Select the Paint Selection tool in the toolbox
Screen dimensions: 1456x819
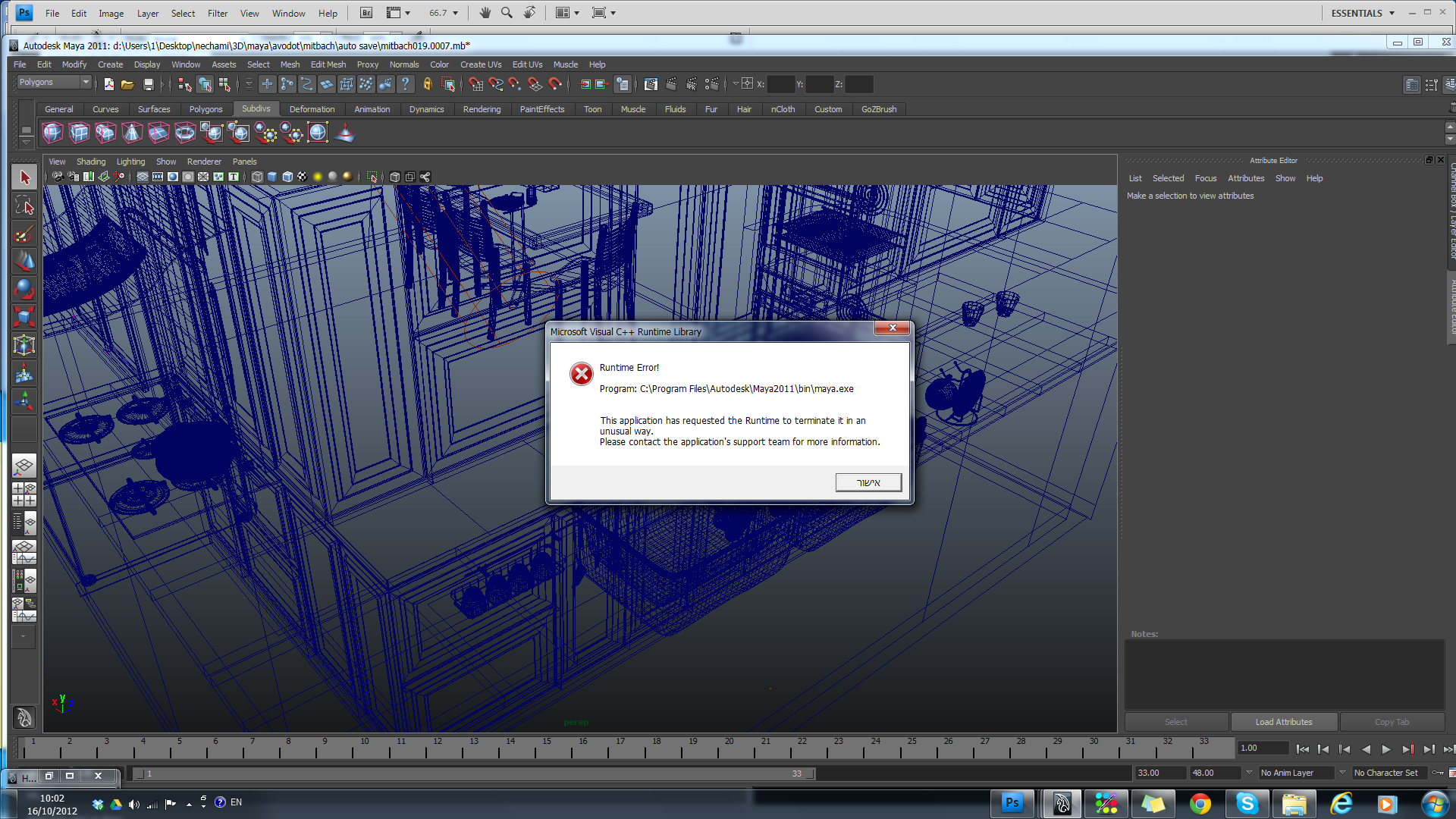24,234
